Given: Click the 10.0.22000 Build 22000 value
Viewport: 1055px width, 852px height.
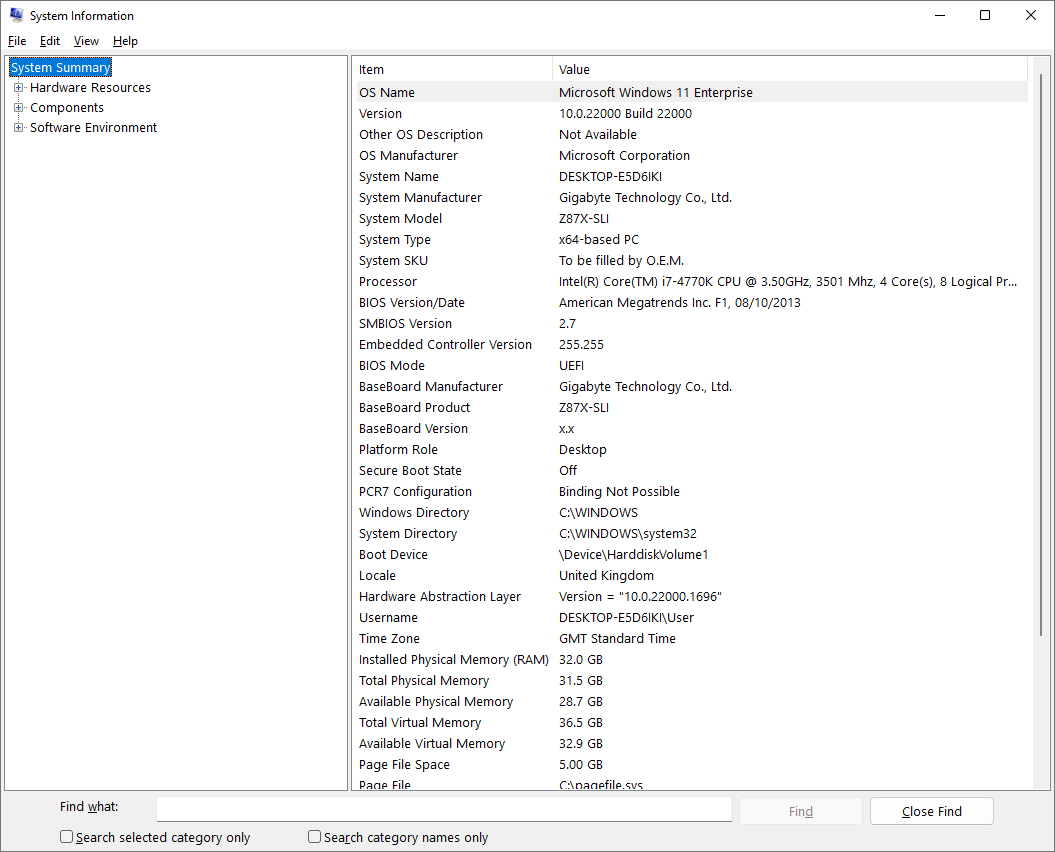Looking at the screenshot, I should pos(625,113).
